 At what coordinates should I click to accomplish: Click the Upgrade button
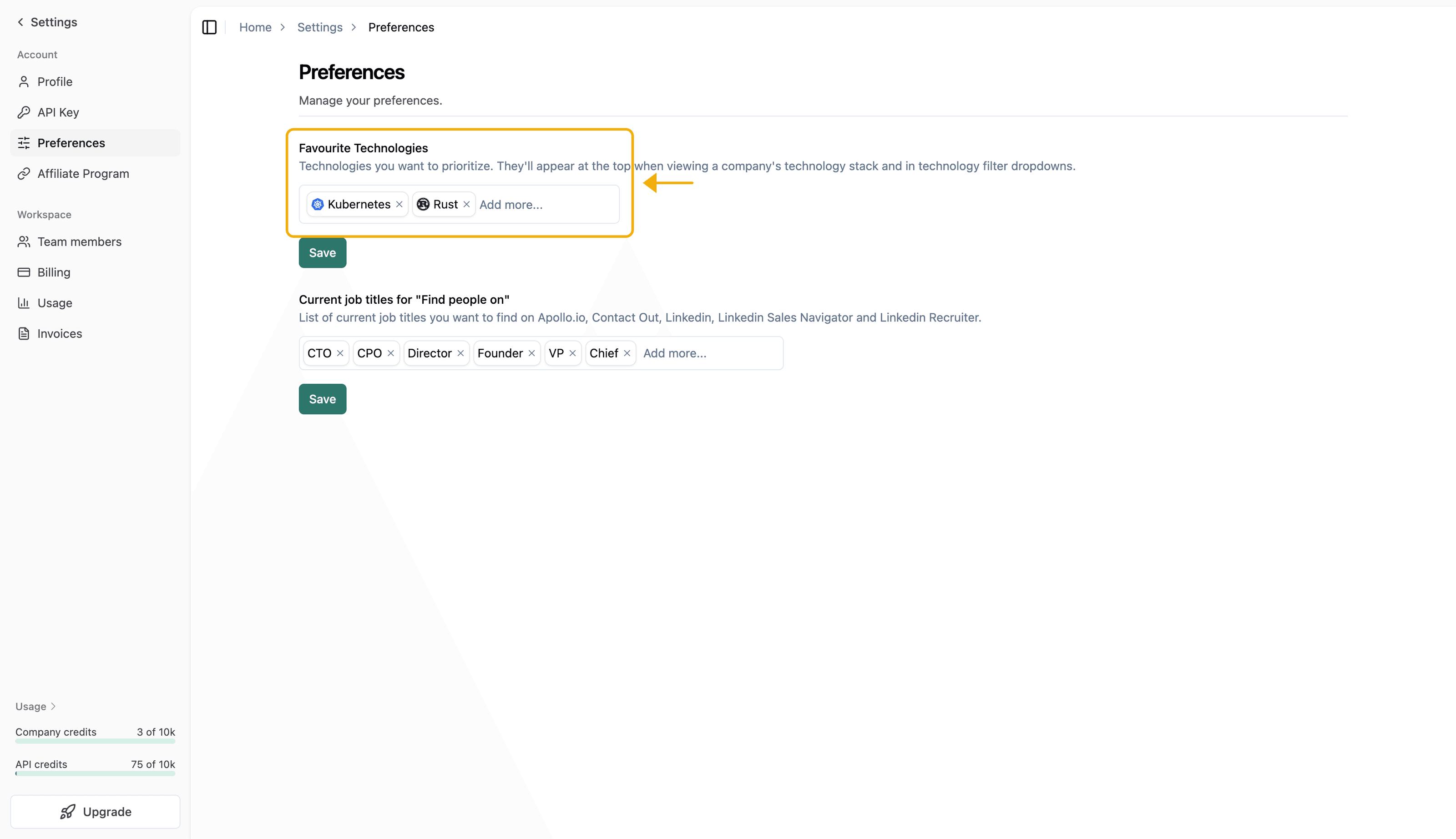(x=95, y=811)
